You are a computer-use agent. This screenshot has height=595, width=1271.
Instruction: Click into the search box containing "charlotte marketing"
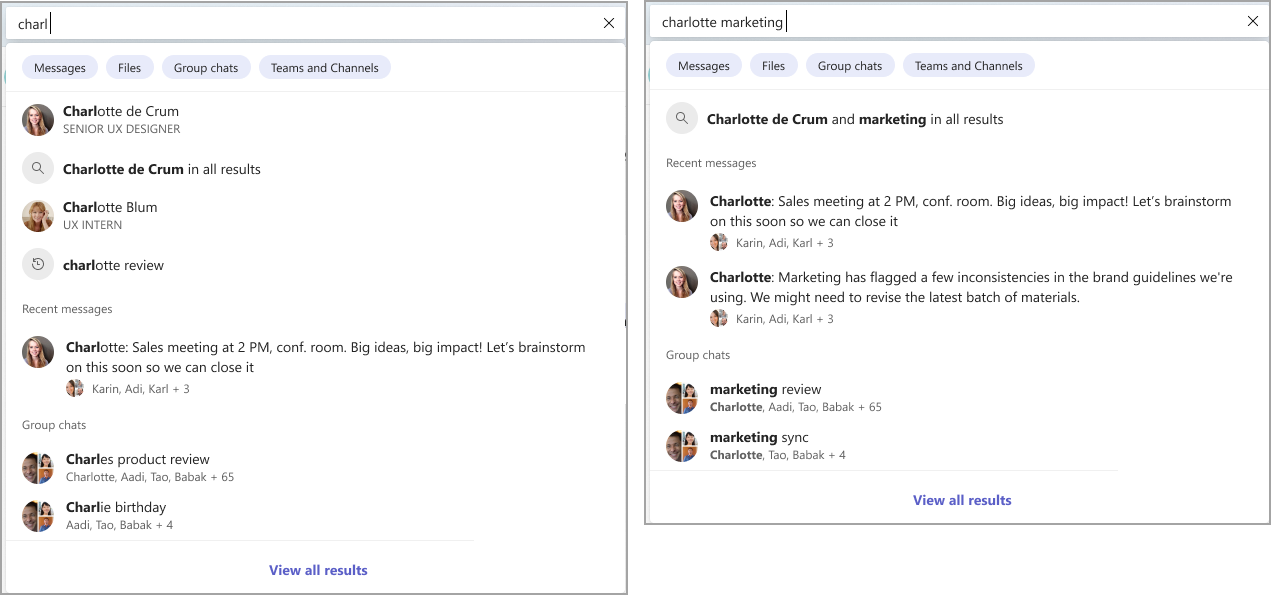pos(950,22)
